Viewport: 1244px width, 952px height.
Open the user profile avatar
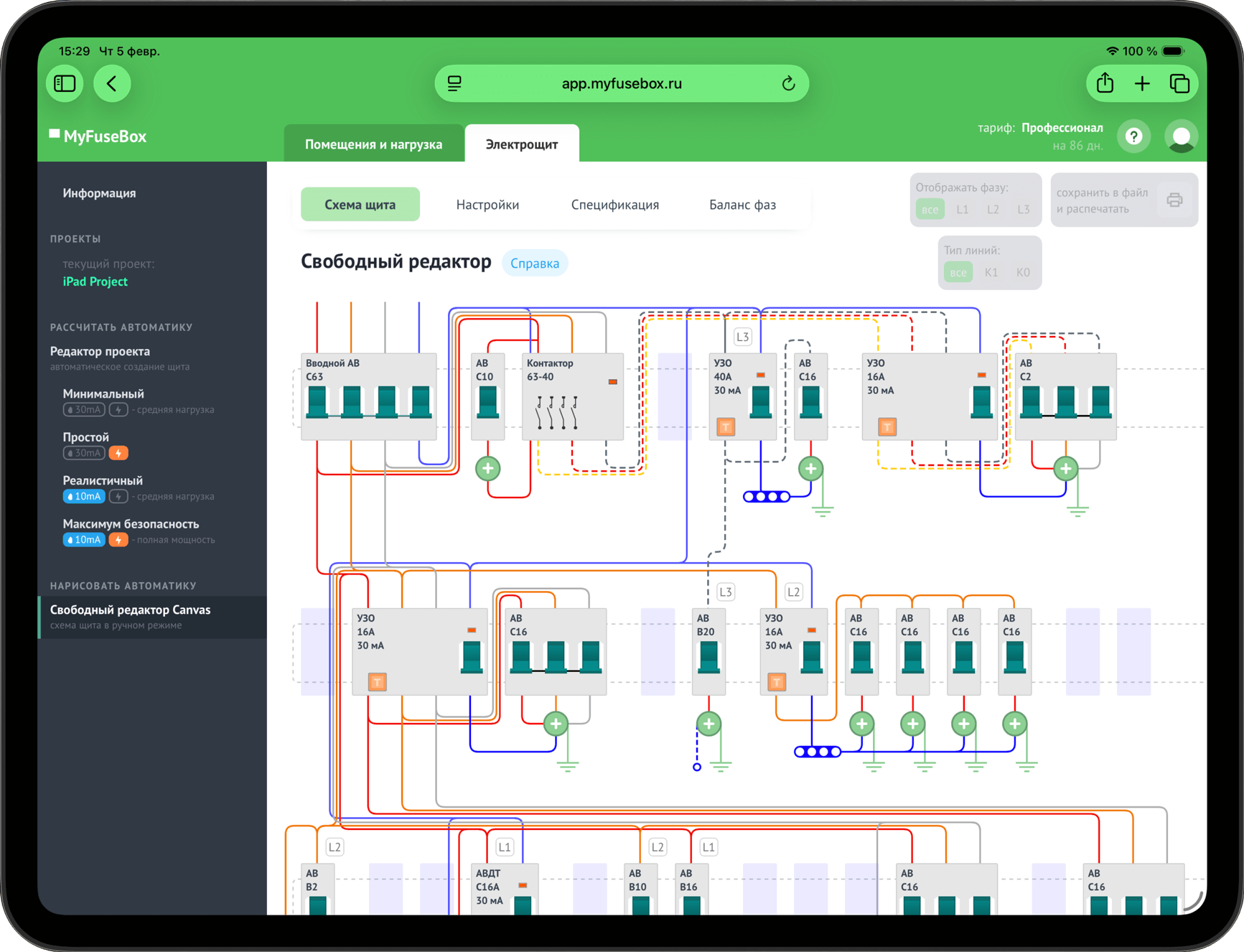pos(1181,136)
